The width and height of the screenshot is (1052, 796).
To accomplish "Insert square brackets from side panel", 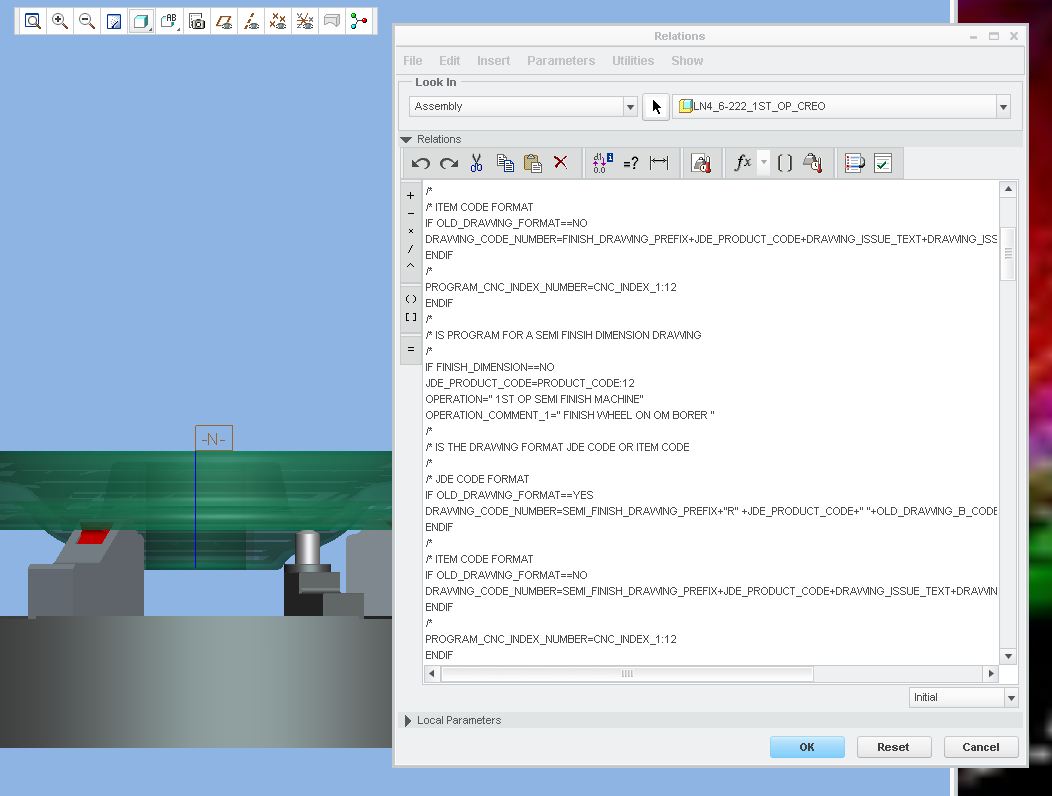I will click(411, 317).
